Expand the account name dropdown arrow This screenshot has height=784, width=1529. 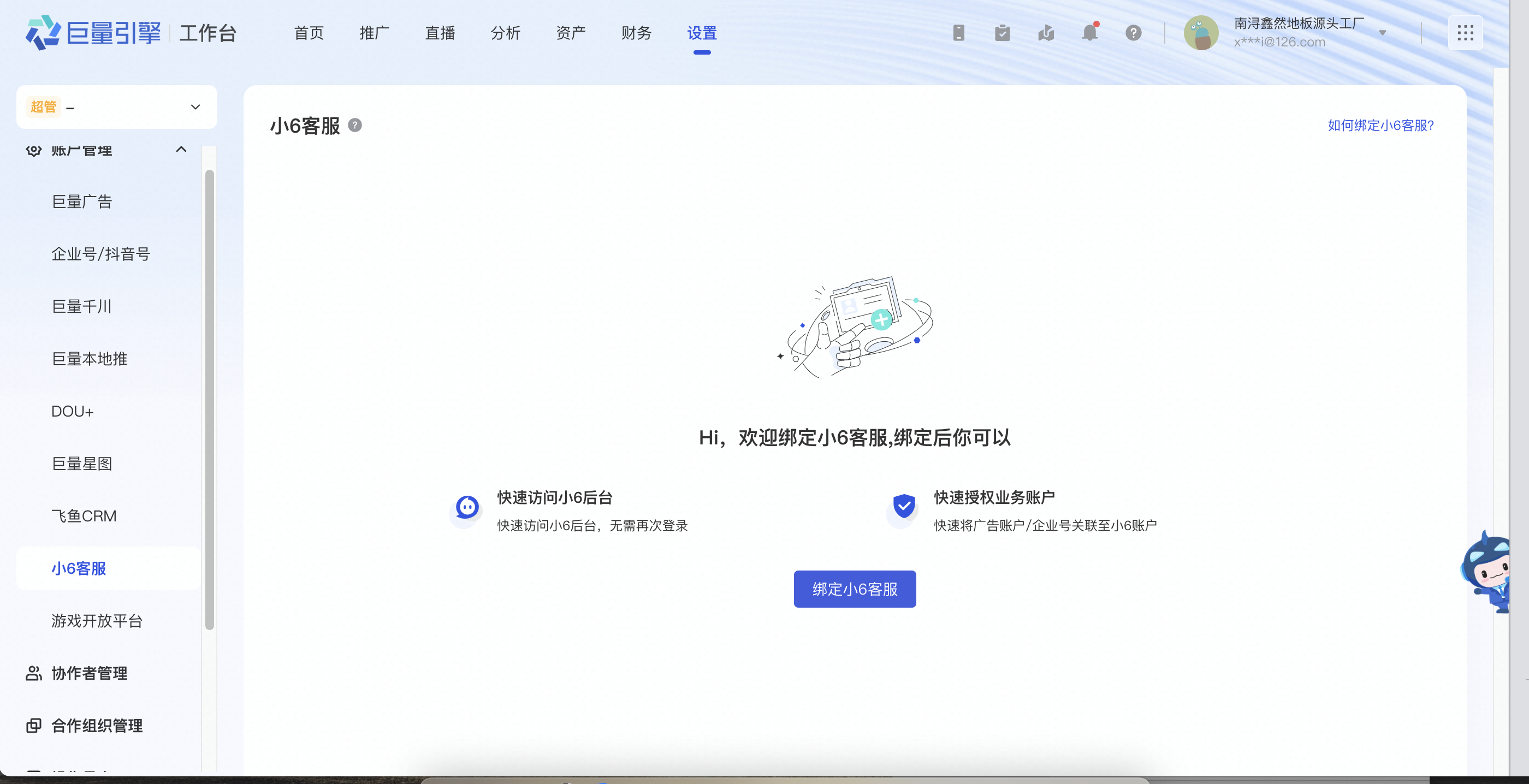(x=1383, y=33)
